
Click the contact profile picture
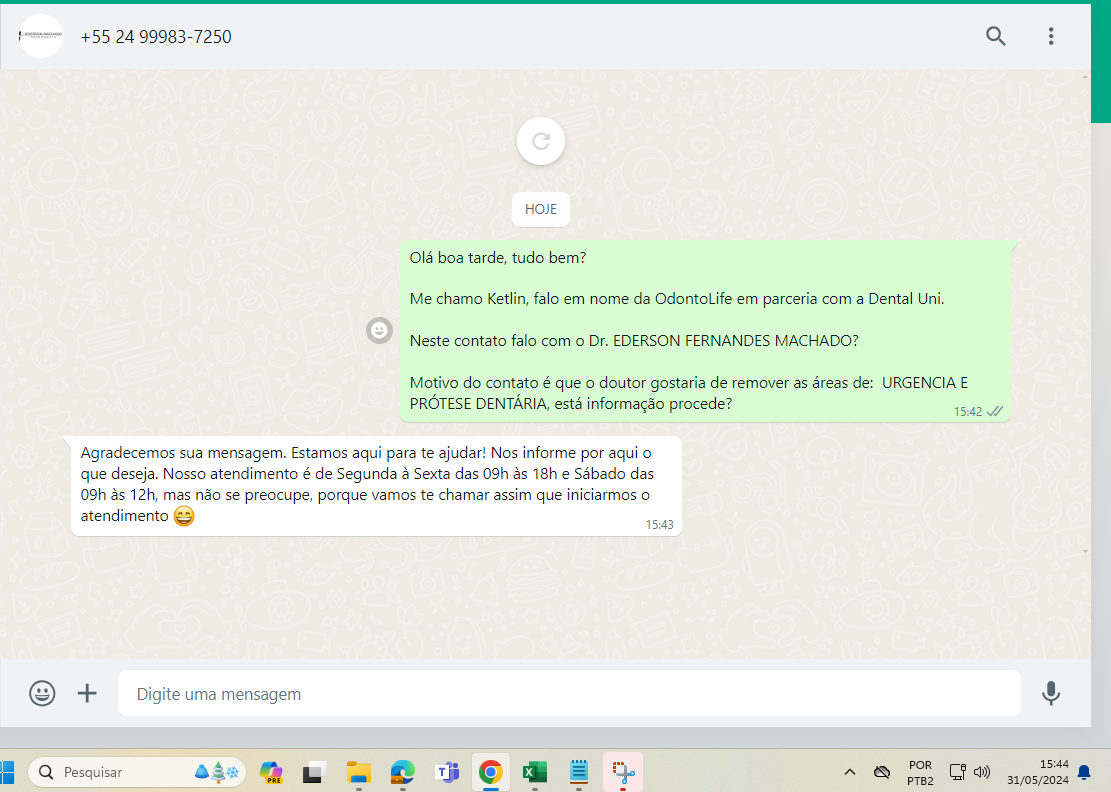tap(41, 36)
